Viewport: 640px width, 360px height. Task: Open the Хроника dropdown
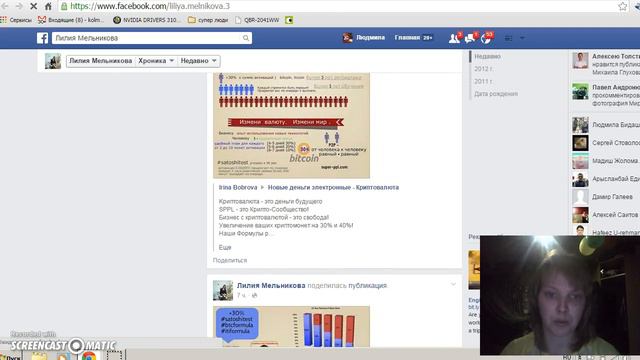156,61
